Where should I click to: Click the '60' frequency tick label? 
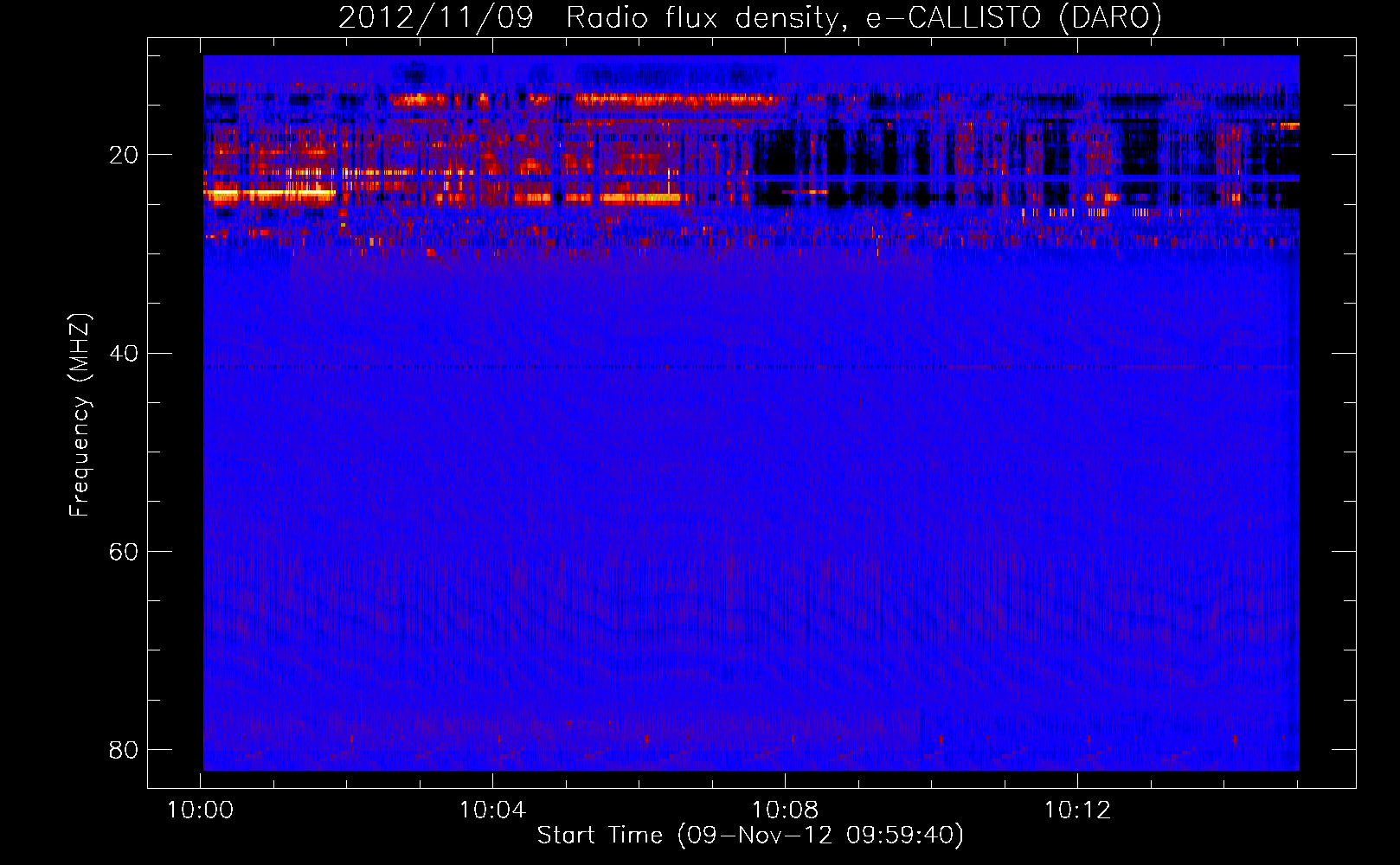[x=124, y=552]
